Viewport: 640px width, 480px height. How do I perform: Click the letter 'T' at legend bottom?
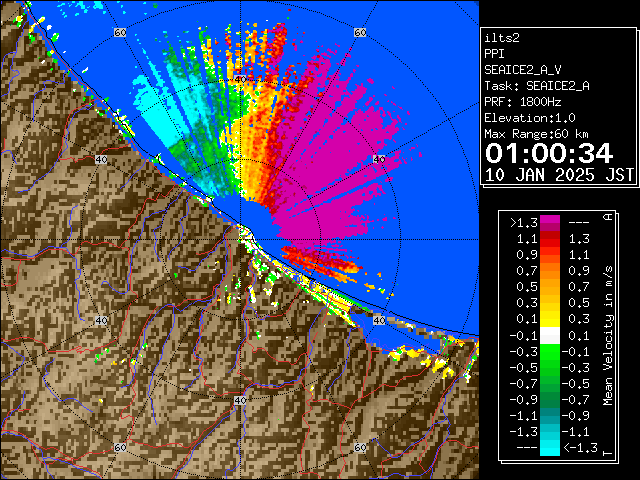click(x=608, y=453)
